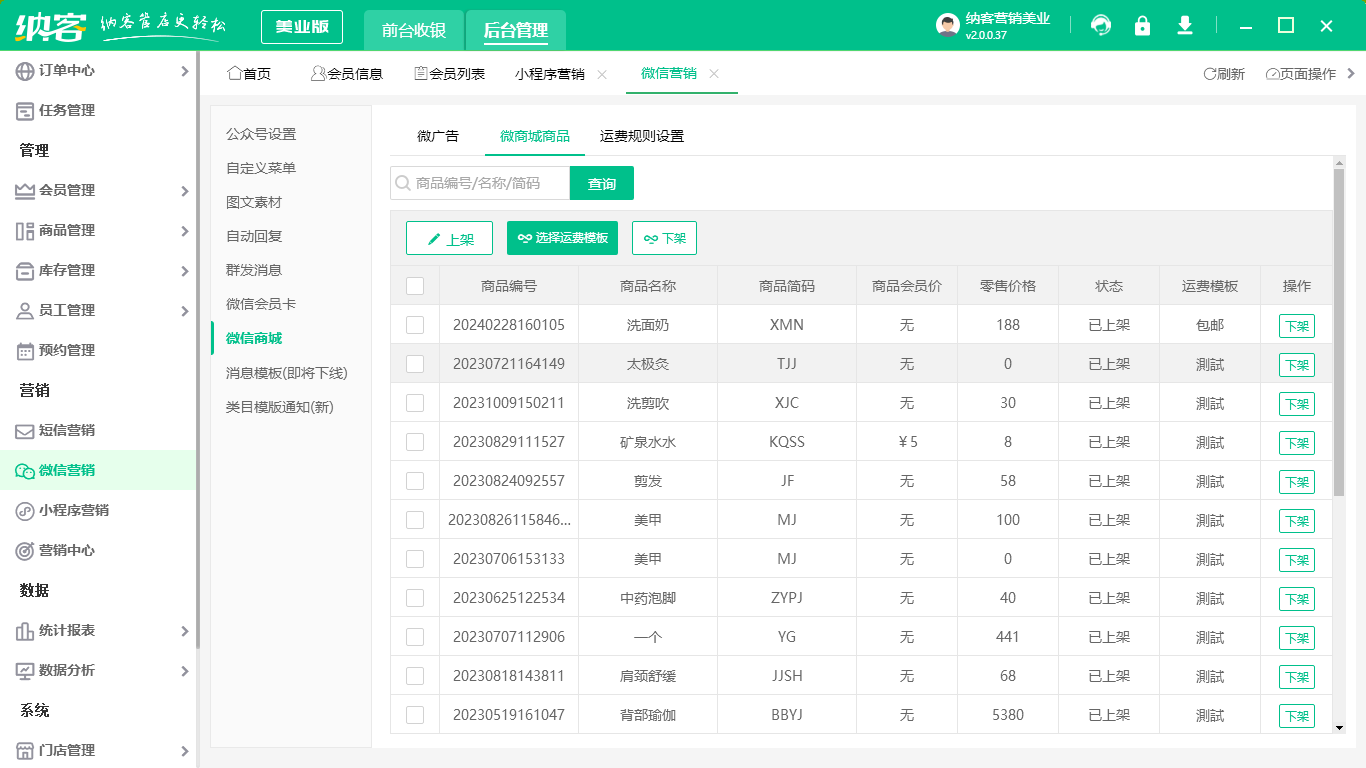Check the box for 洗剪吹 row
1366x768 pixels.
pos(415,403)
